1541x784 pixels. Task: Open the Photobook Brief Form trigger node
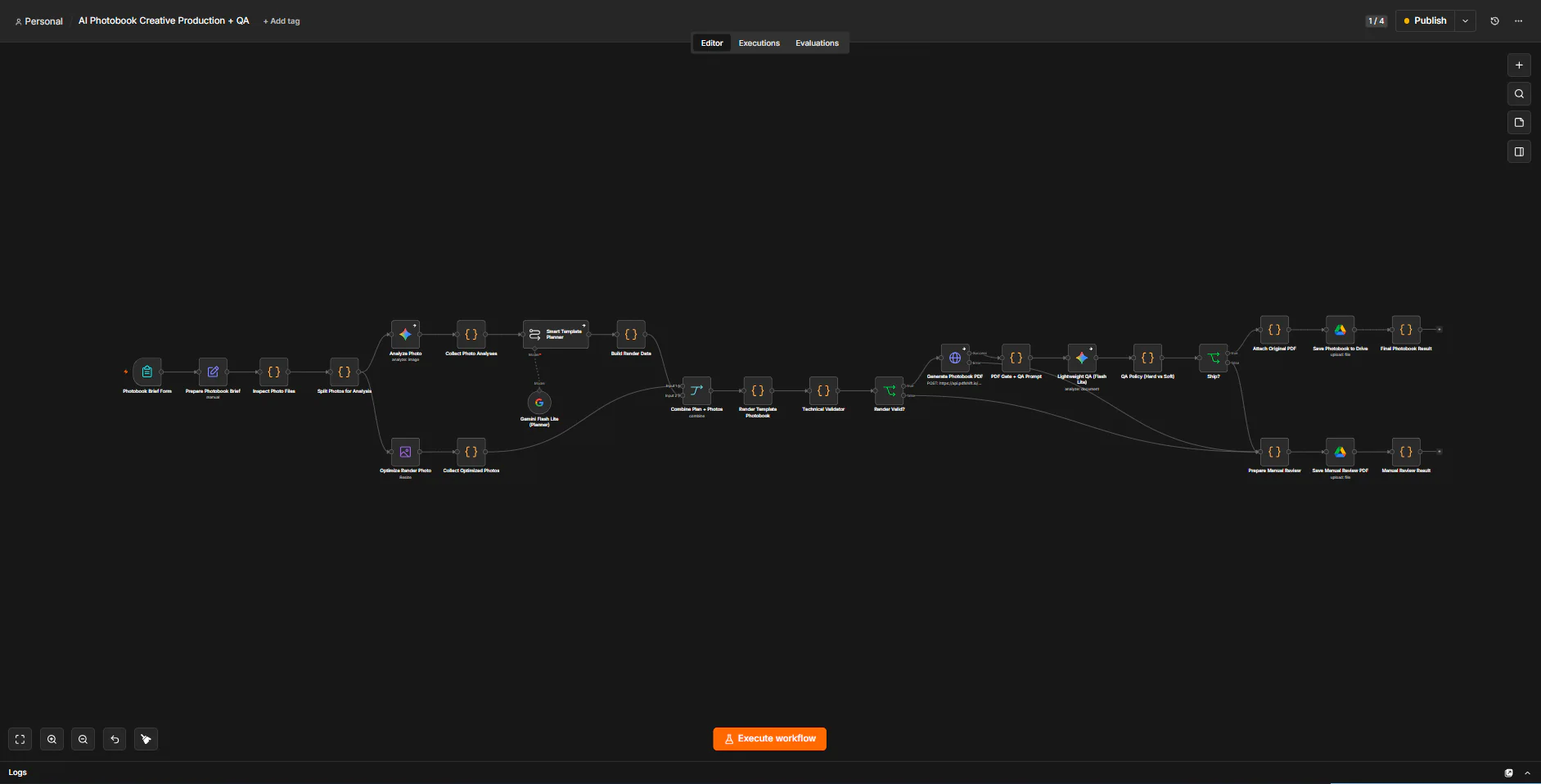(x=147, y=372)
